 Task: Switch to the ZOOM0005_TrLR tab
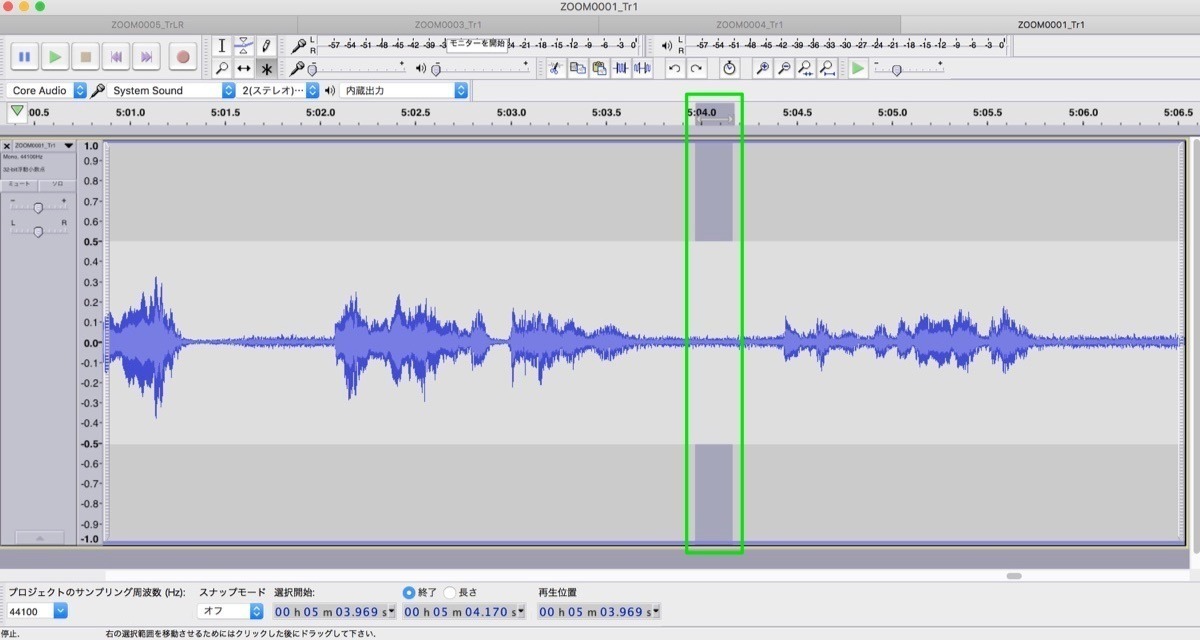(x=148, y=24)
